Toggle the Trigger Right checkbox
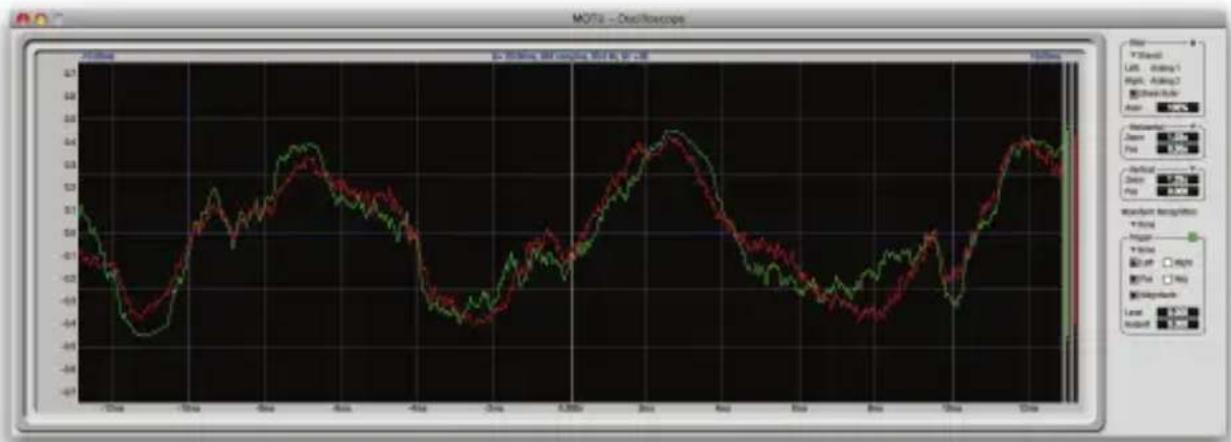The height and width of the screenshot is (442, 1231). click(x=1168, y=262)
